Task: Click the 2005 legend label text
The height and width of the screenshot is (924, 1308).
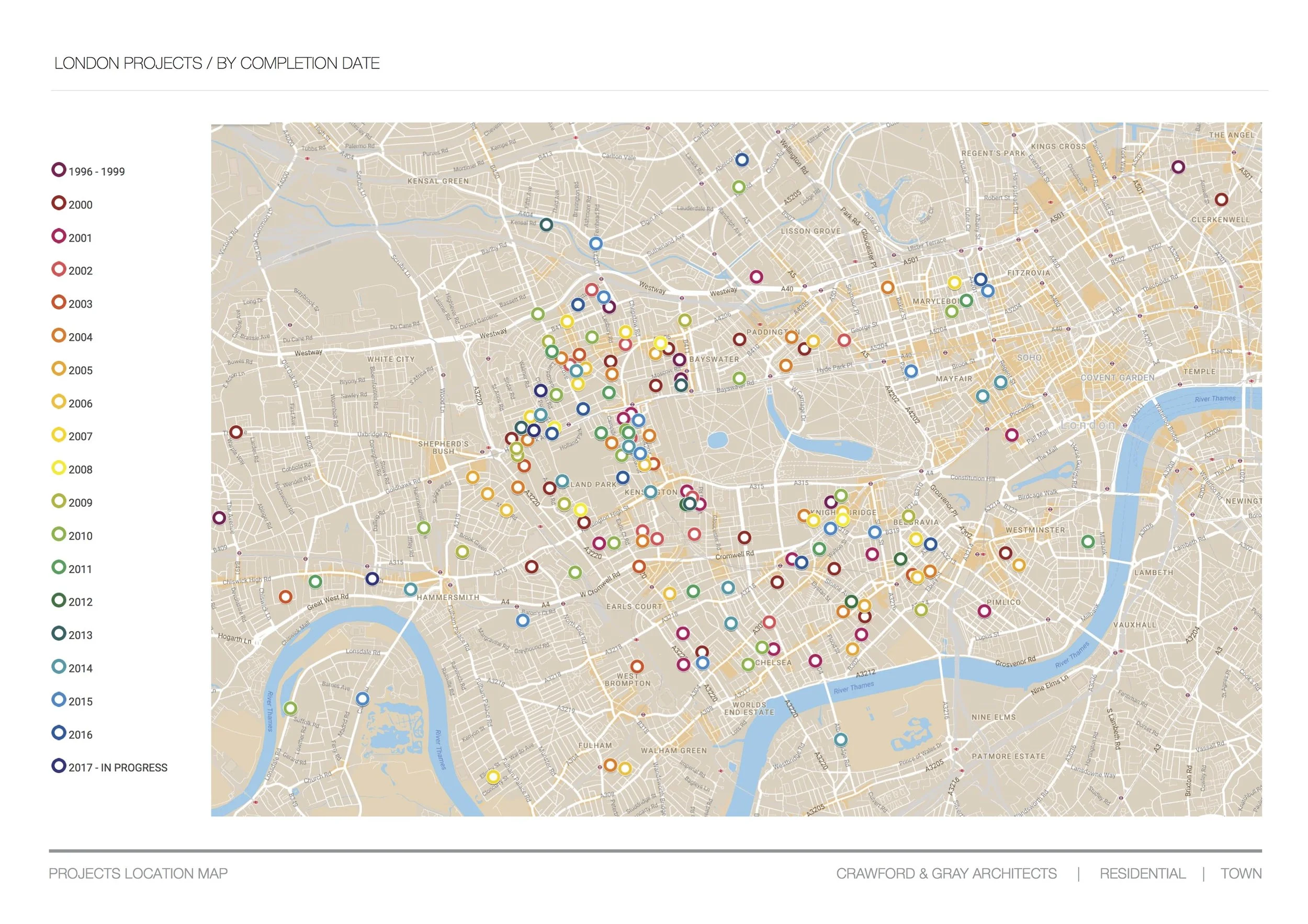Action: point(81,371)
